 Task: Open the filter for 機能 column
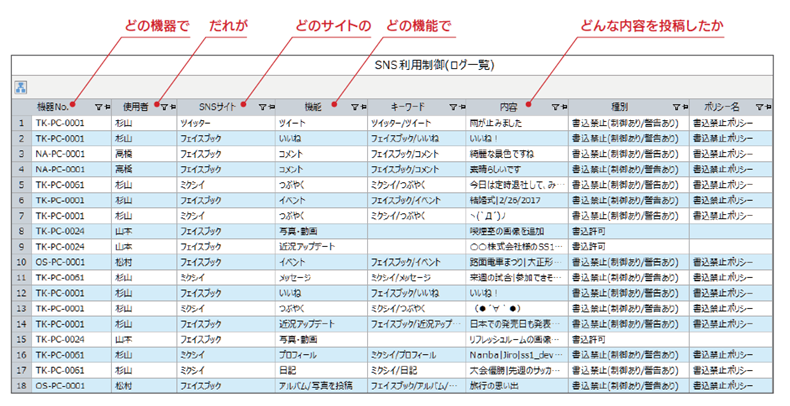tap(355, 107)
